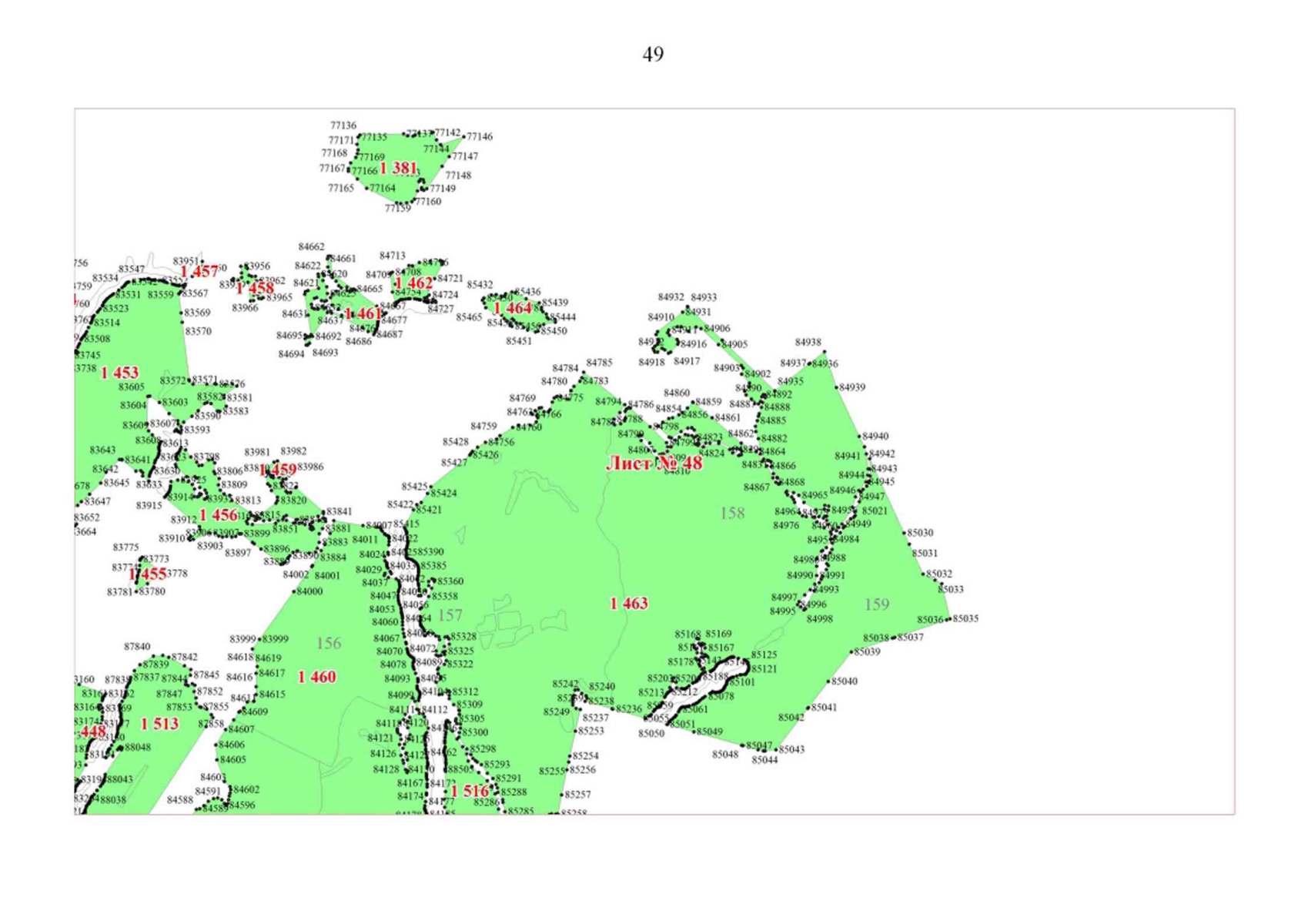Click boundary point label 85030
This screenshot has height=924, width=1308.
[920, 532]
